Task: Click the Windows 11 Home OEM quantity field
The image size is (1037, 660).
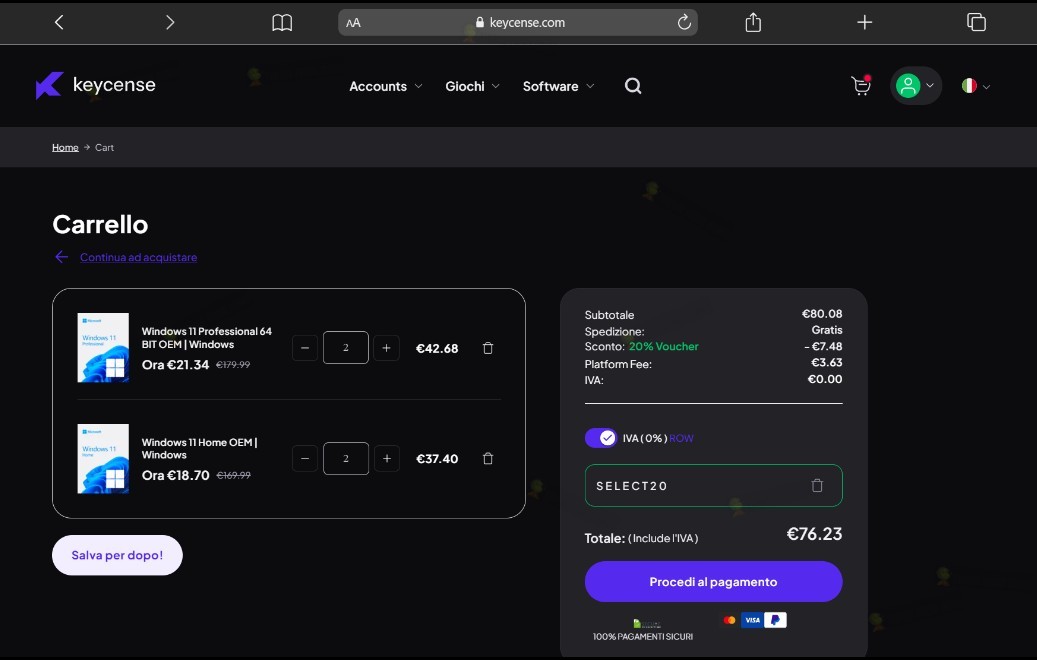Action: click(x=346, y=458)
